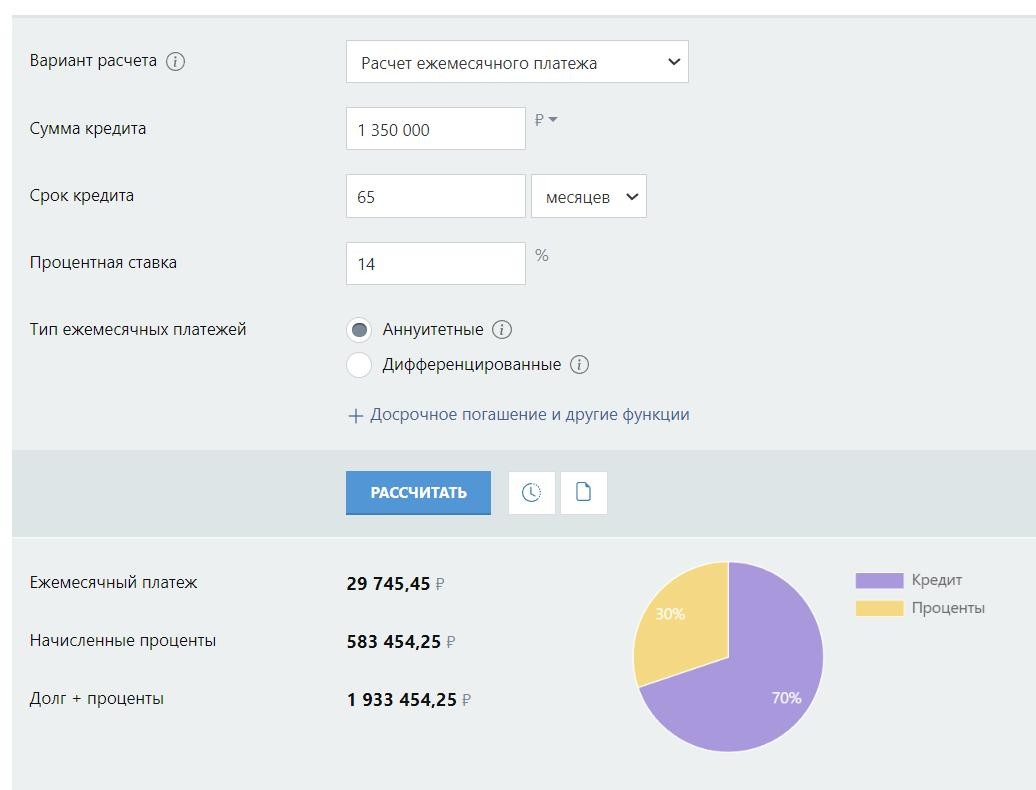Screen dimensions: 1036x790
Task: Click Тип ежемесячных платежей label
Action: (137, 329)
